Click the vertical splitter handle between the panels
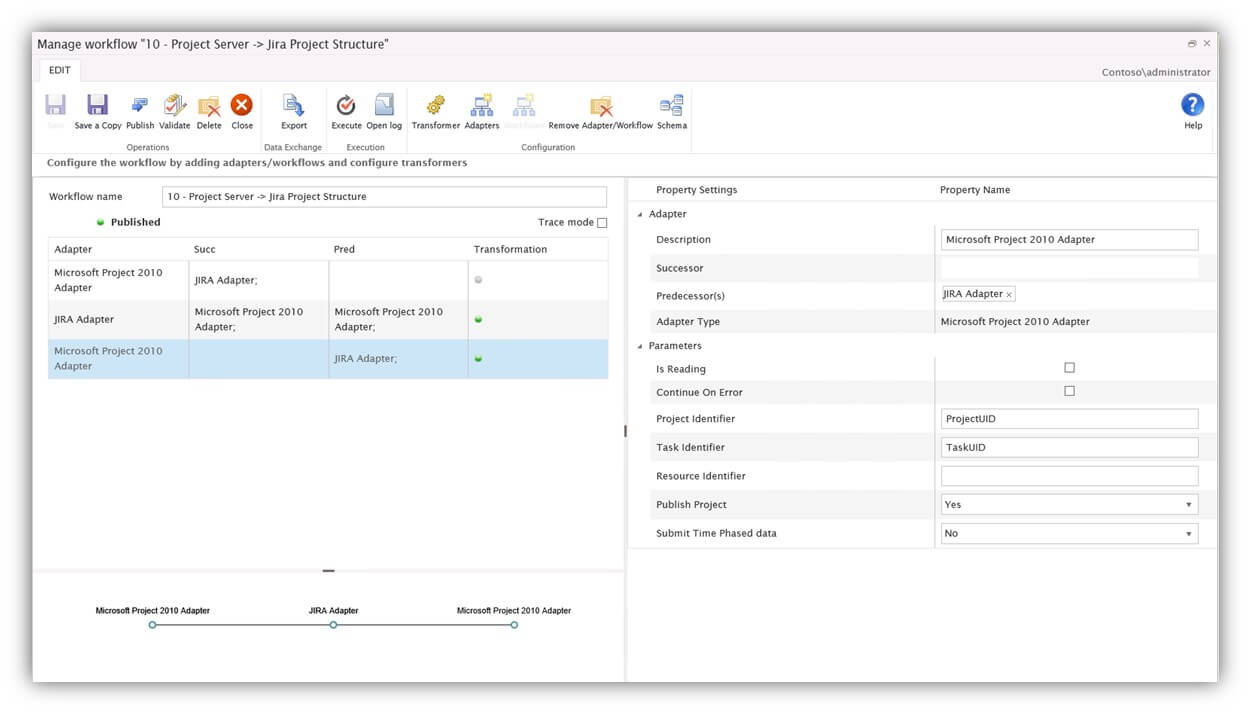 625,431
